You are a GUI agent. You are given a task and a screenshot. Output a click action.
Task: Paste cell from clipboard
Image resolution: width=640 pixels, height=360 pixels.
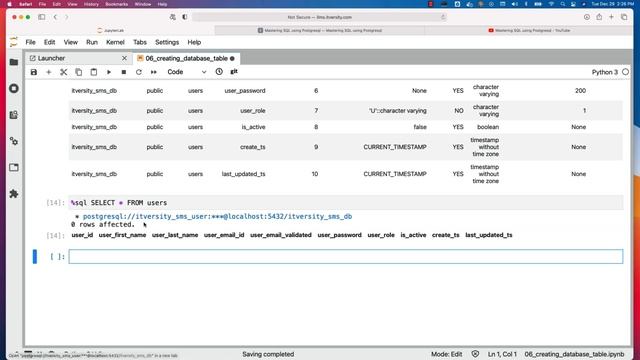click(93, 72)
